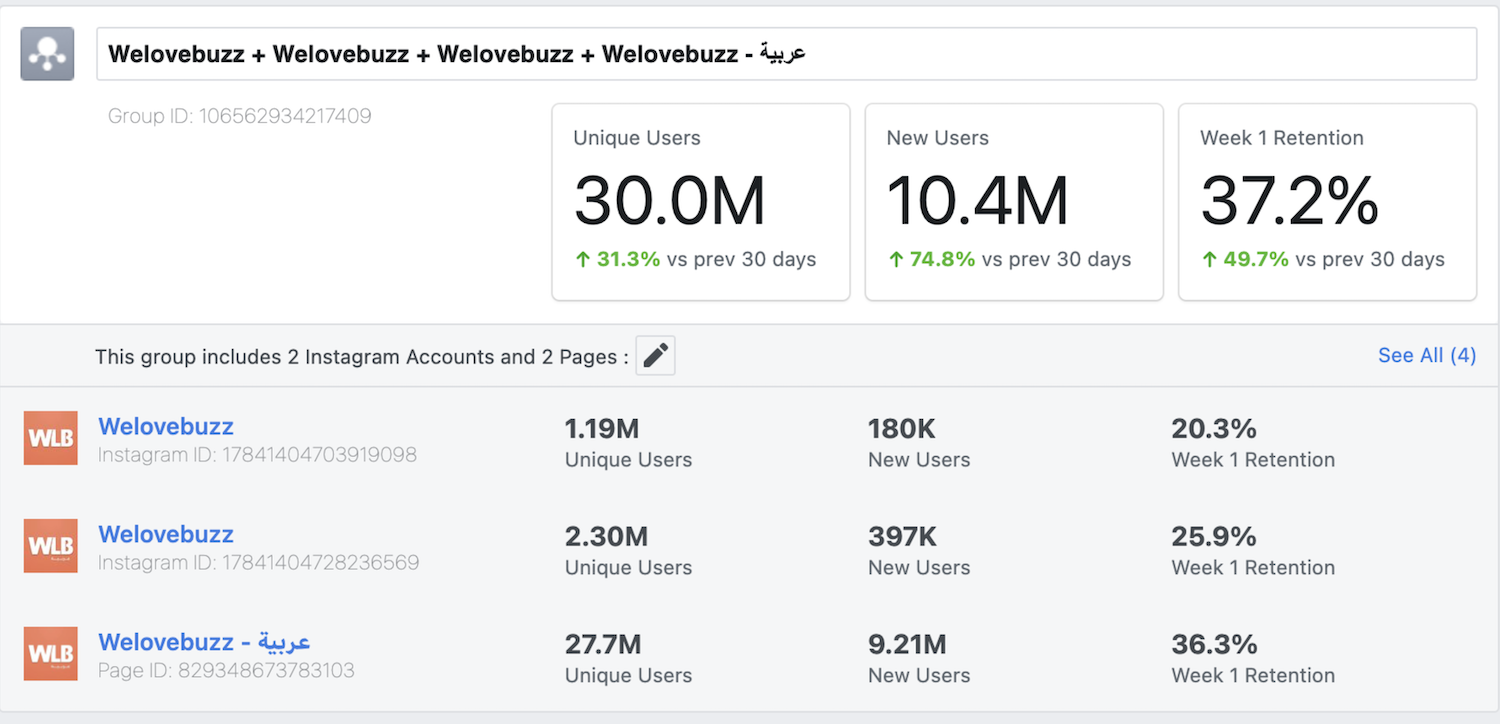Focus the group name input field
The width and height of the screenshot is (1500, 724).
pos(786,54)
